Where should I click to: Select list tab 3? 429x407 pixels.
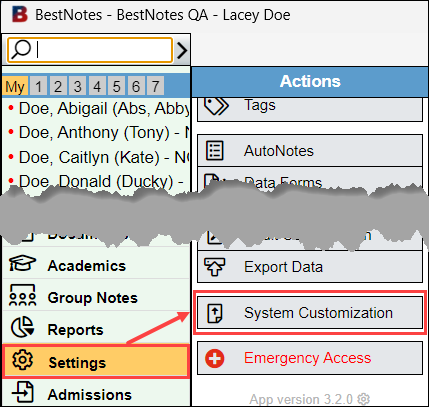[77, 87]
